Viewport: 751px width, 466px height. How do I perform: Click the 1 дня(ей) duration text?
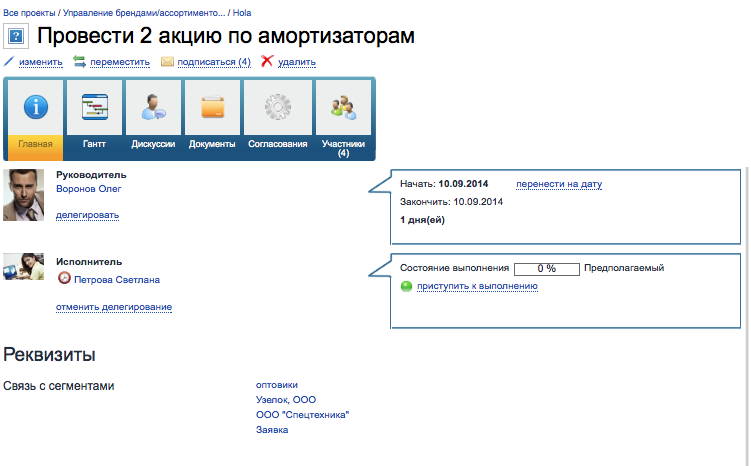(422, 220)
